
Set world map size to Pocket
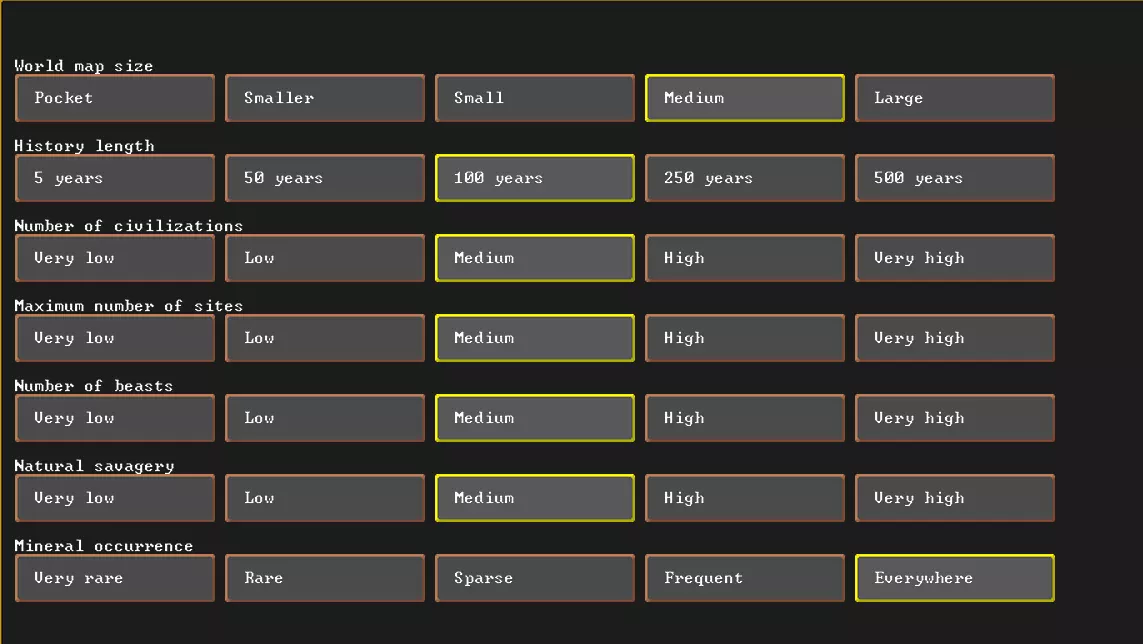[x=115, y=98]
